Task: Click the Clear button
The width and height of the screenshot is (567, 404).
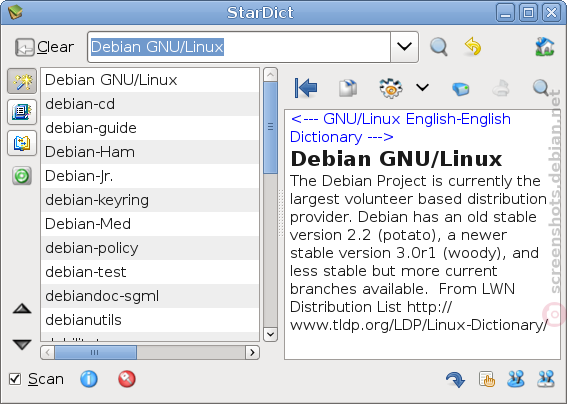Action: point(44,47)
